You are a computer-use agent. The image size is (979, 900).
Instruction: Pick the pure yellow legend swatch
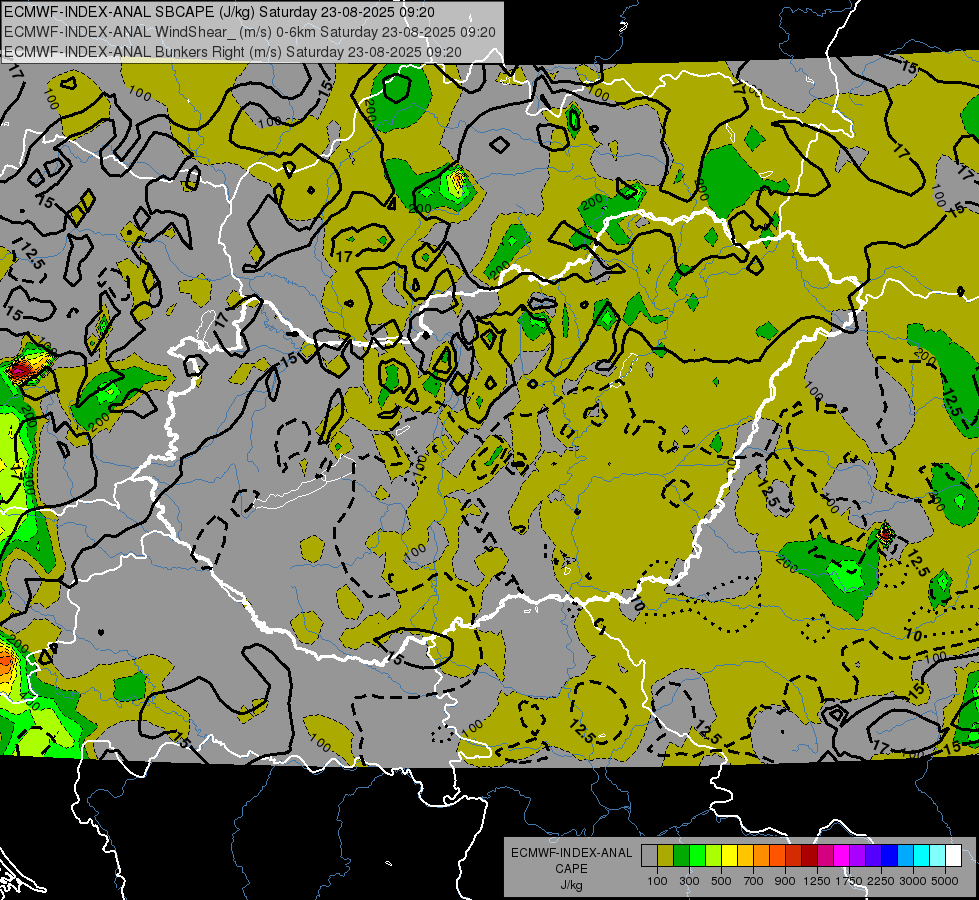pos(730,855)
